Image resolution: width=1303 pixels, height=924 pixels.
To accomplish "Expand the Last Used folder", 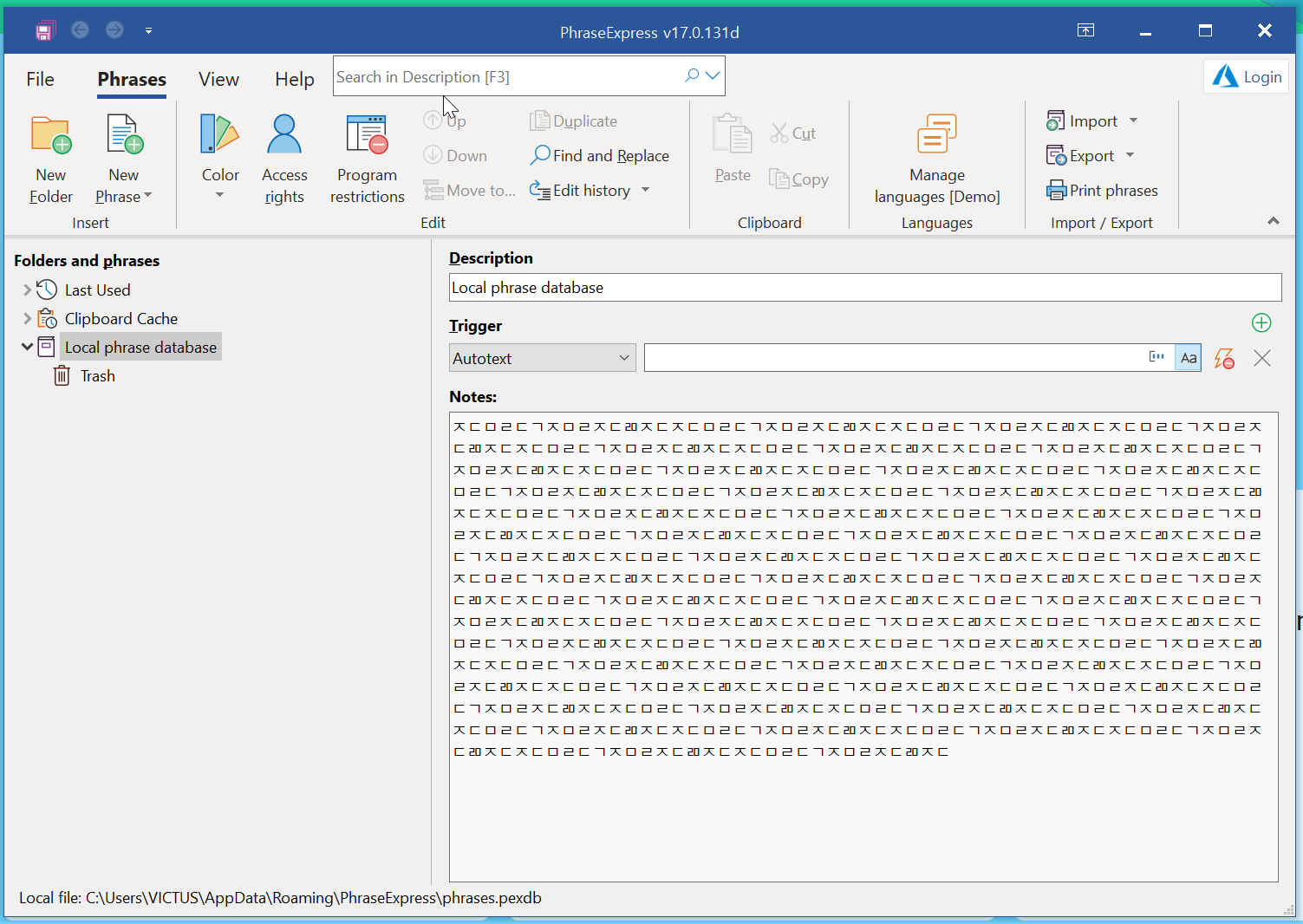I will pos(27,290).
